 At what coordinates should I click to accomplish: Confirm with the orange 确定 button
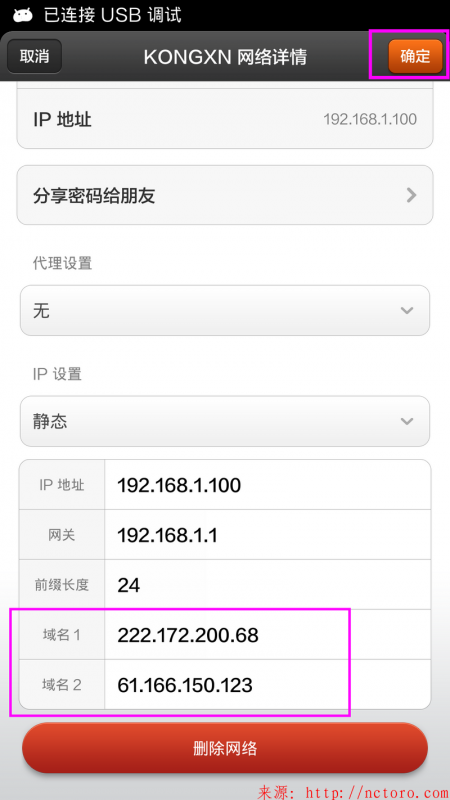[415, 56]
